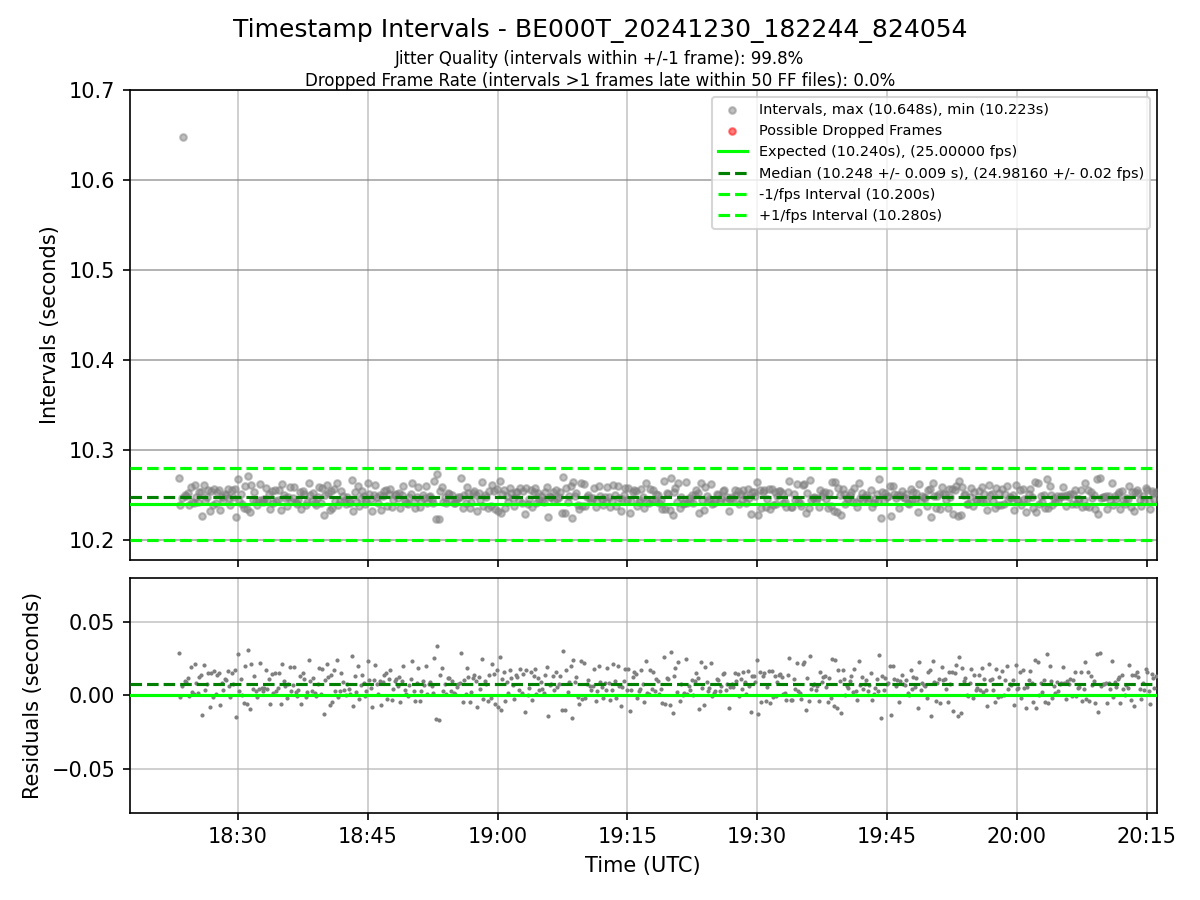1200x900 pixels.
Task: Click the x-axis tick label 20:00
Action: 1018,836
